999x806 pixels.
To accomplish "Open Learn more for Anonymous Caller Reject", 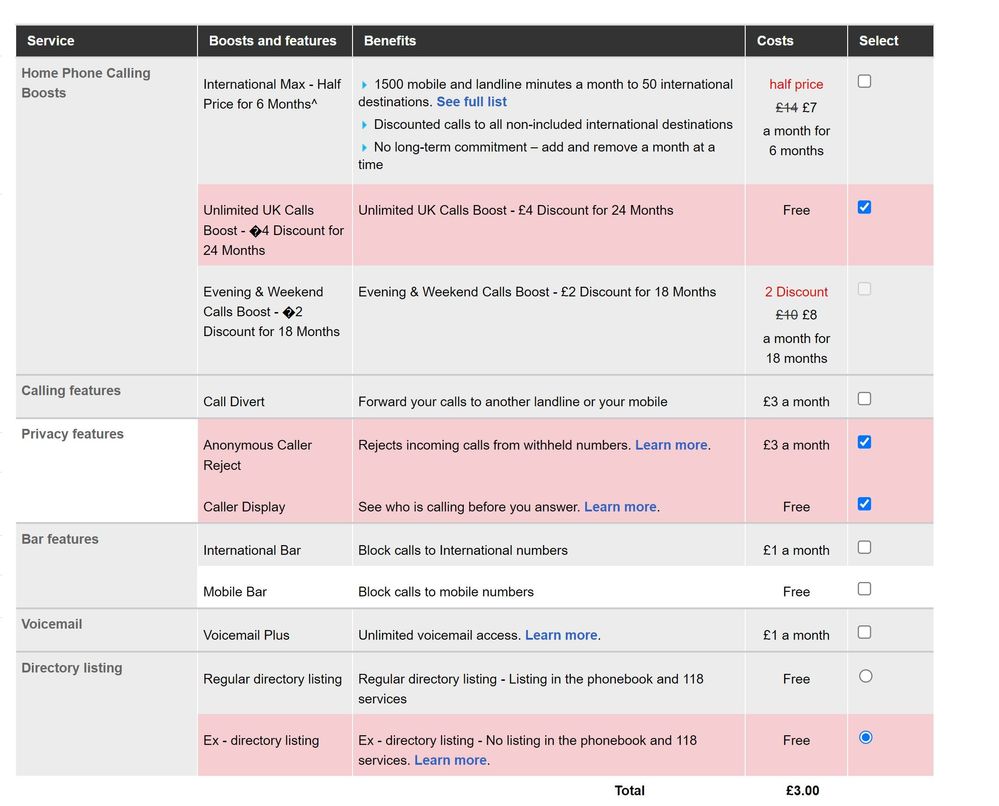I will point(671,445).
